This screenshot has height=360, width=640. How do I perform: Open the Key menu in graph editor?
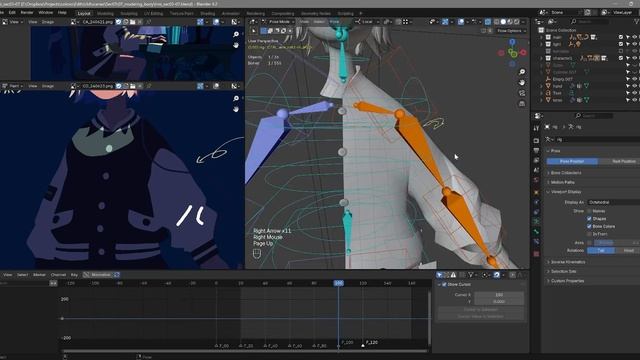[x=74, y=275]
